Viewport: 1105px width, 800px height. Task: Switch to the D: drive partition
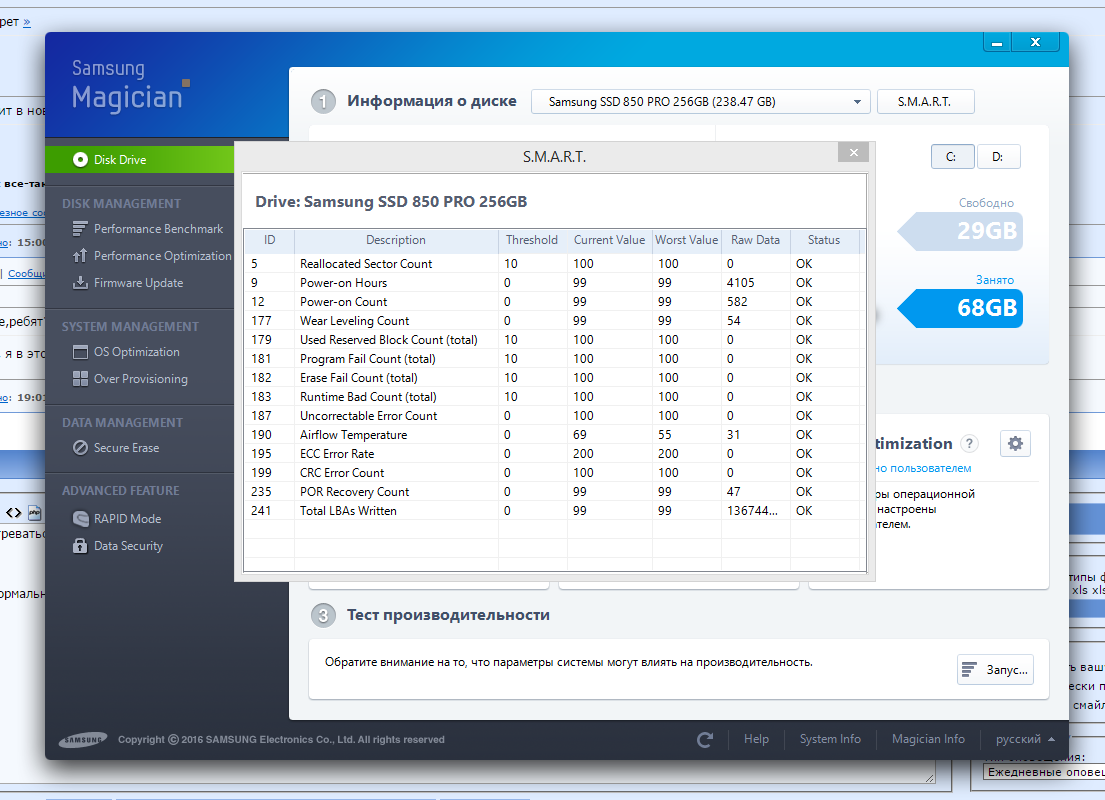pos(998,157)
